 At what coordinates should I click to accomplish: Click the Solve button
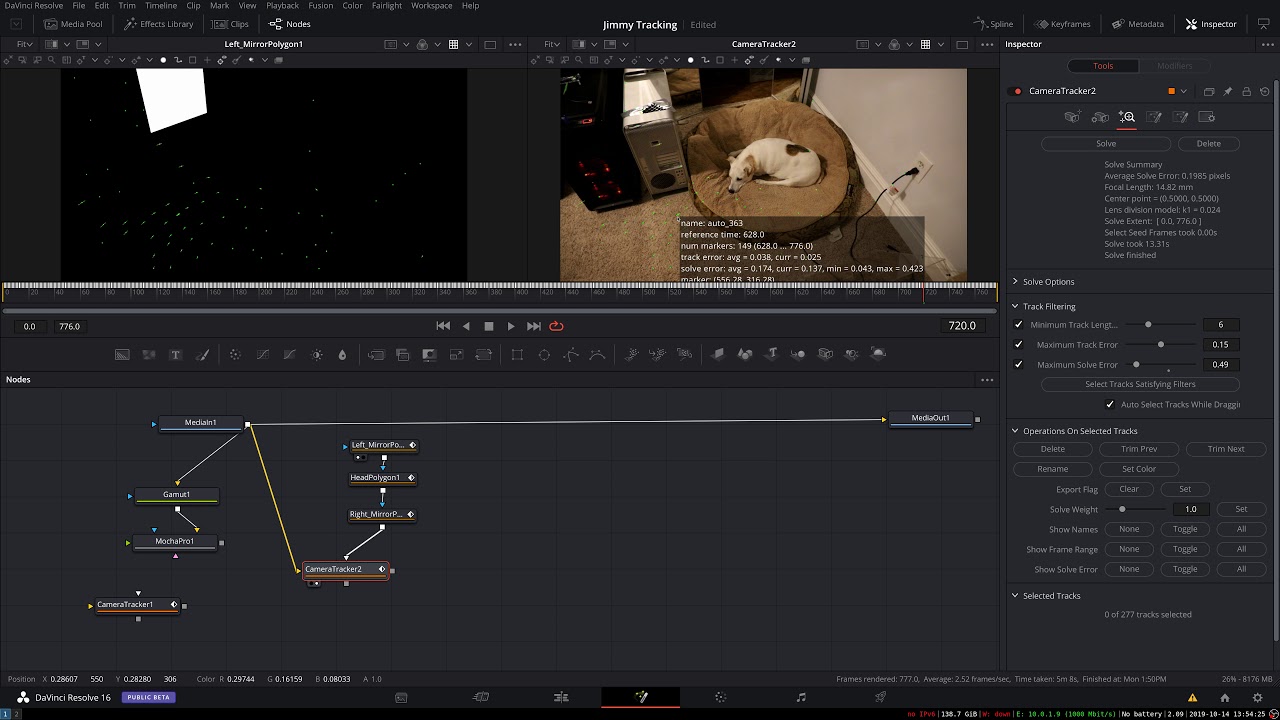click(1106, 144)
